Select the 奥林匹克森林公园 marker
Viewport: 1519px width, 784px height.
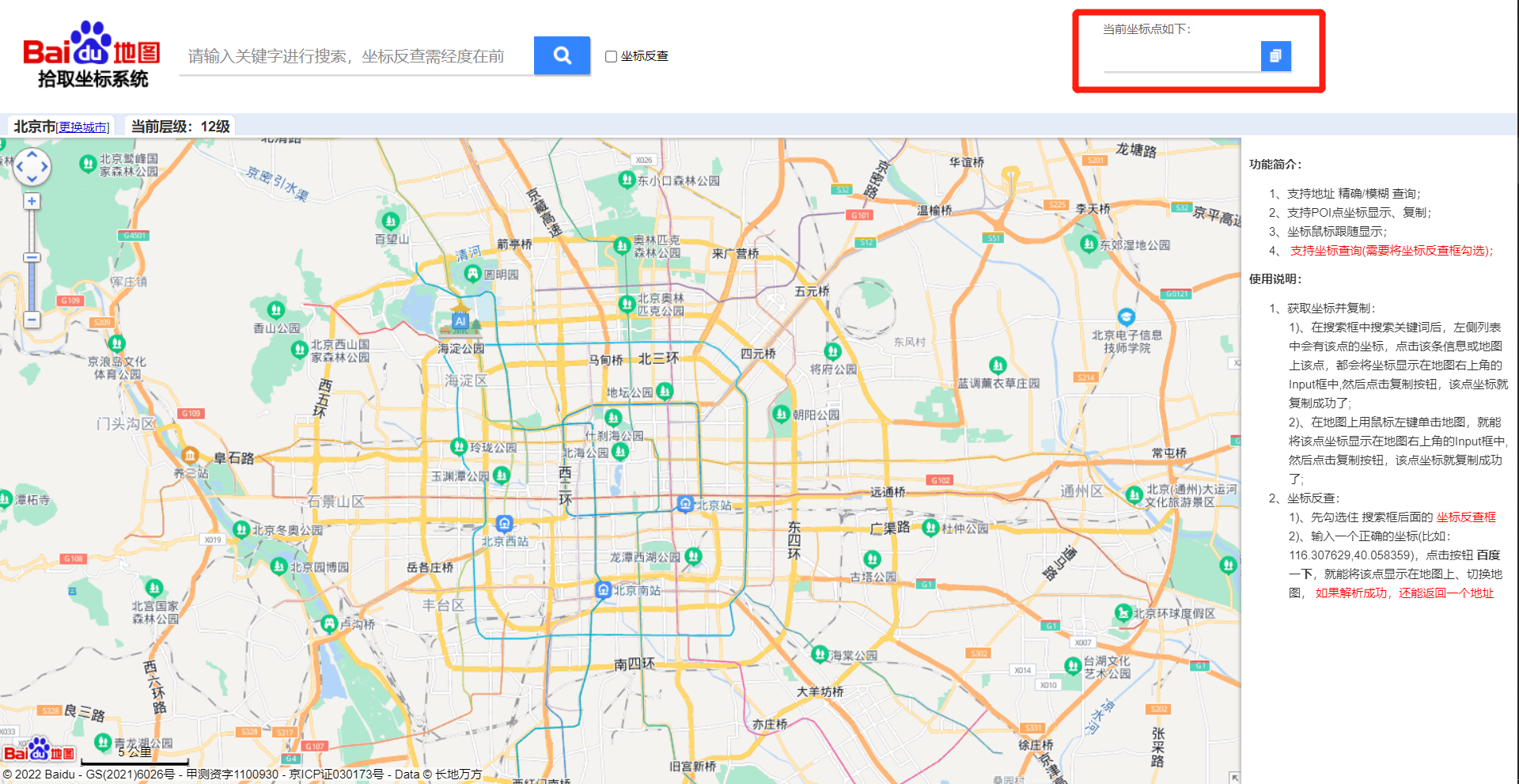click(623, 246)
